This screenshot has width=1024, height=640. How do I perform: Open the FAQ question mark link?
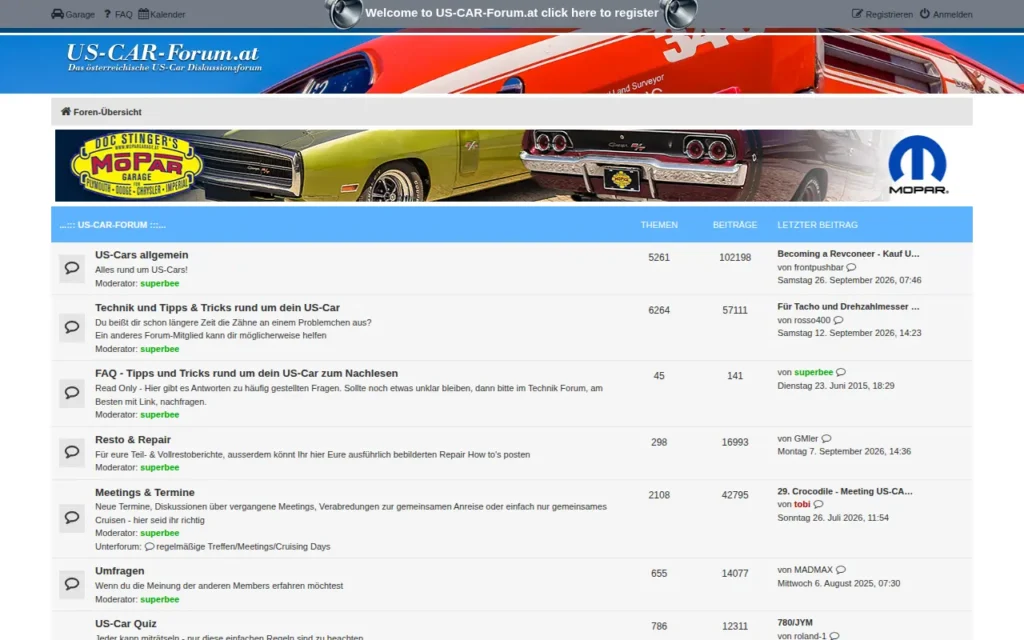(118, 14)
